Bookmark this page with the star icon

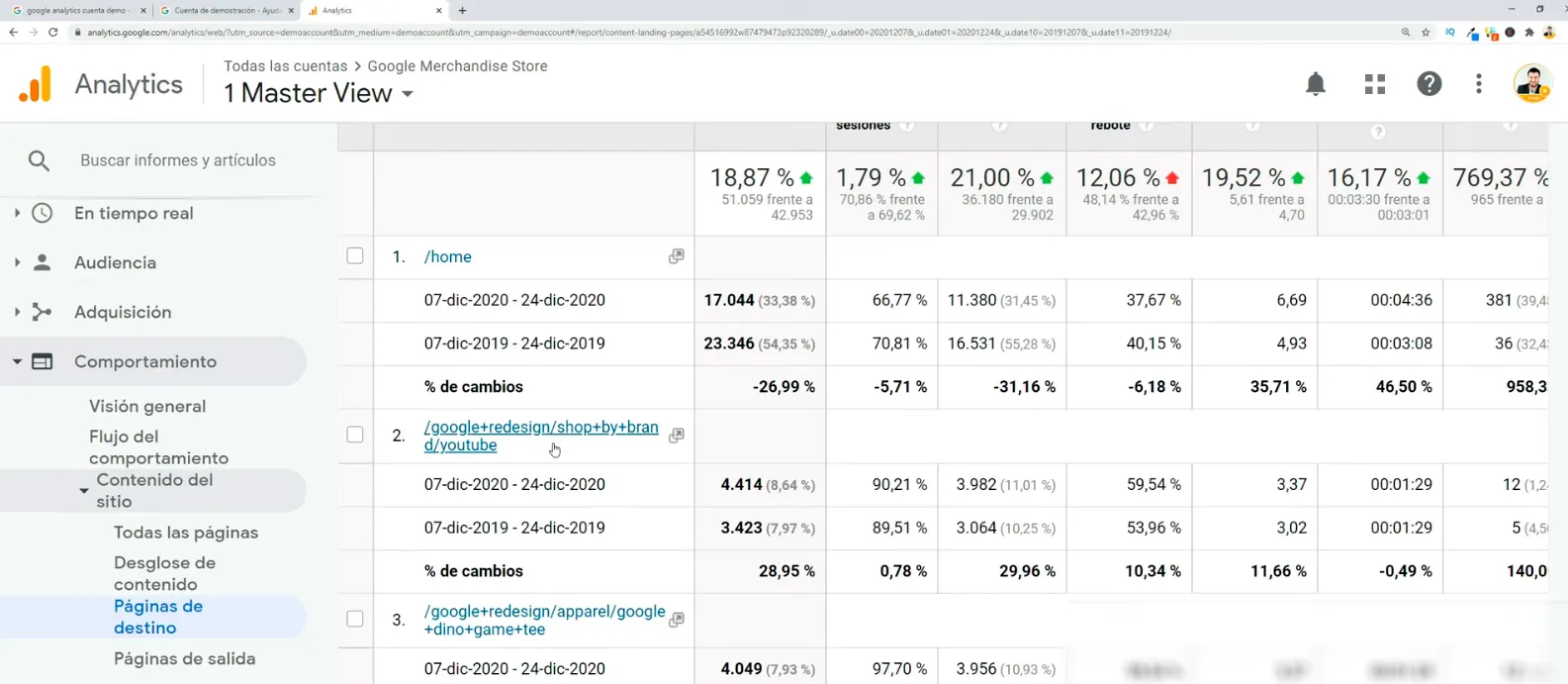tap(1426, 32)
